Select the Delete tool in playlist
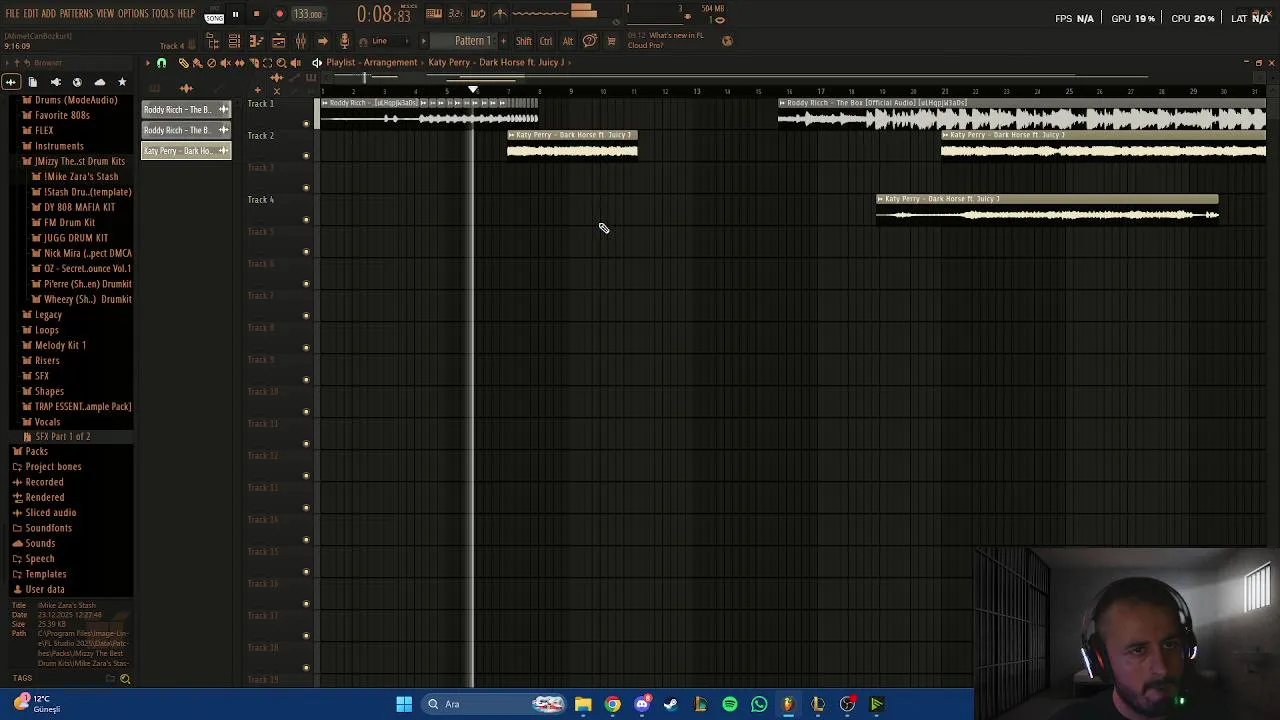This screenshot has height=720, width=1280. click(211, 62)
